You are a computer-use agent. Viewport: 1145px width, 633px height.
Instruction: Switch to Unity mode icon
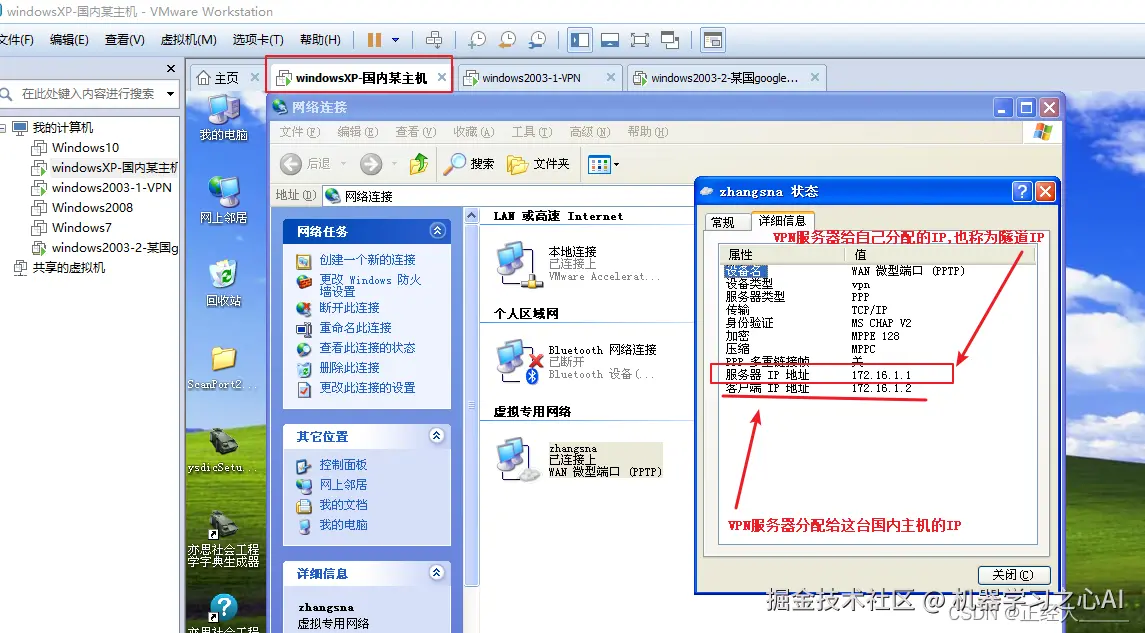coord(670,39)
